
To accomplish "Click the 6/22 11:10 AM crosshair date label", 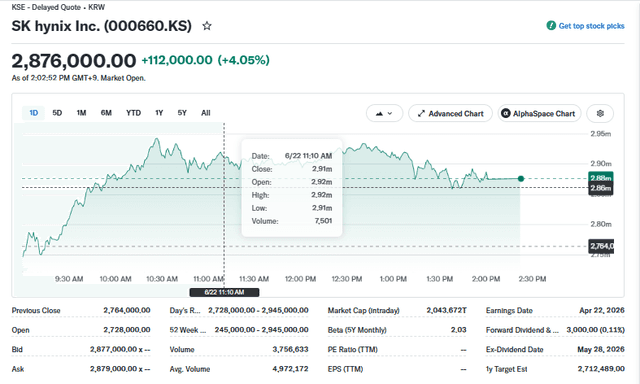I will click(x=224, y=292).
